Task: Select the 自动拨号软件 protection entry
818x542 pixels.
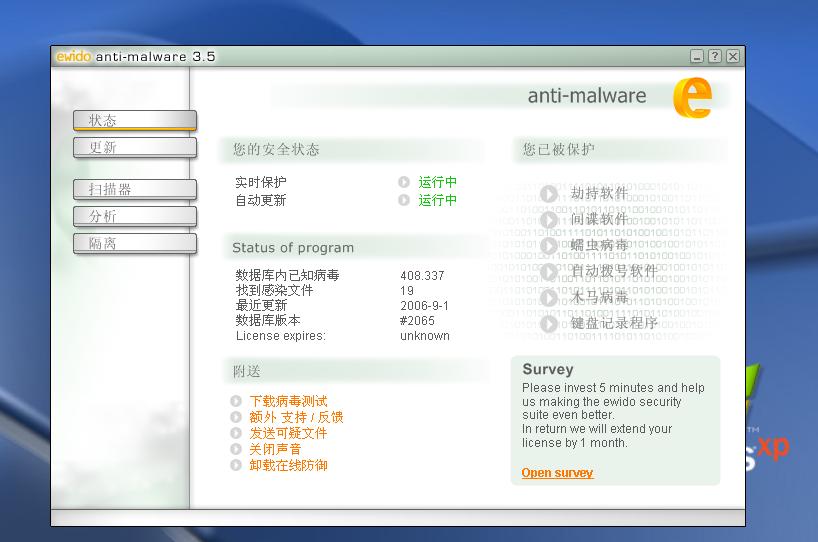Action: pyautogui.click(x=614, y=271)
